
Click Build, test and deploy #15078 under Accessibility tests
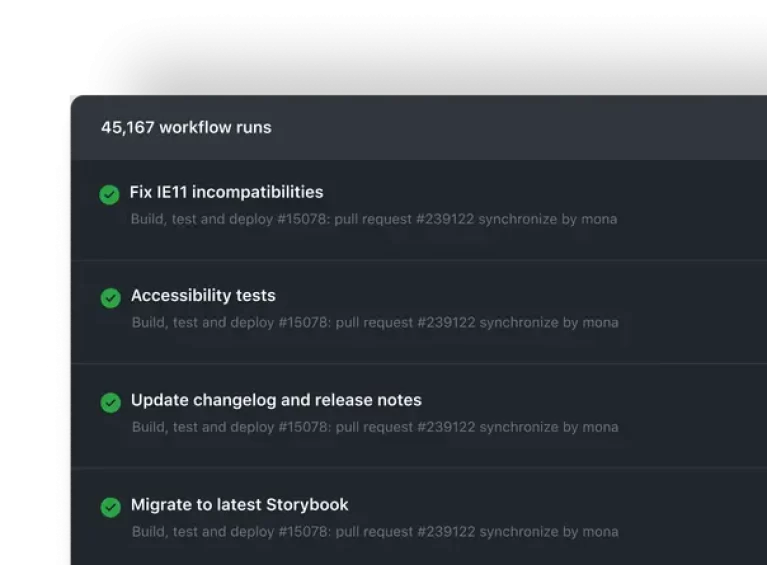click(229, 323)
